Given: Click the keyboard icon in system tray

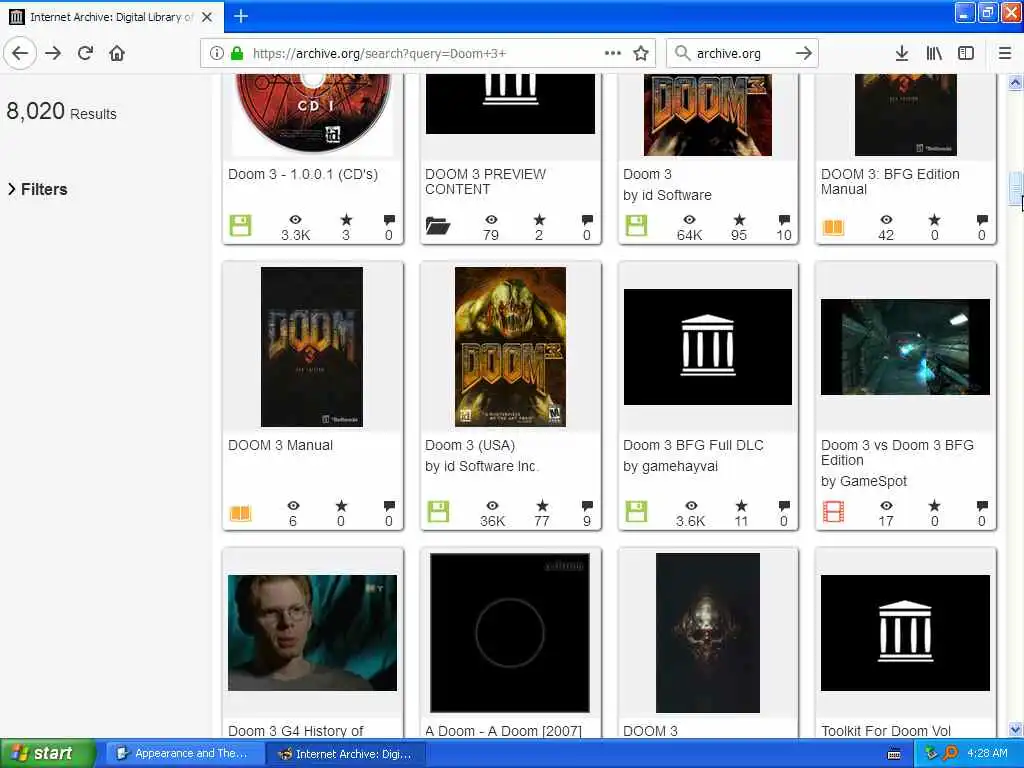Looking at the screenshot, I should 894,754.
